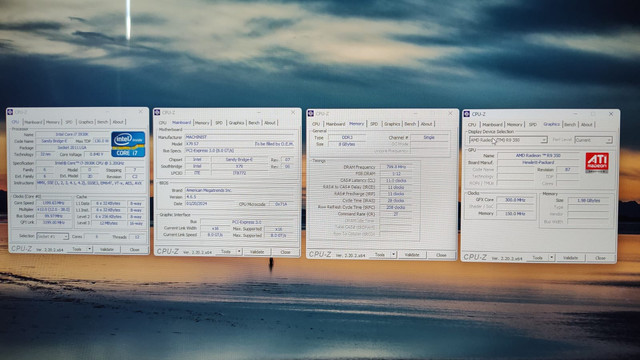The image size is (640, 360).
Task: Click Validate in the Memory window
Action: click(412, 255)
